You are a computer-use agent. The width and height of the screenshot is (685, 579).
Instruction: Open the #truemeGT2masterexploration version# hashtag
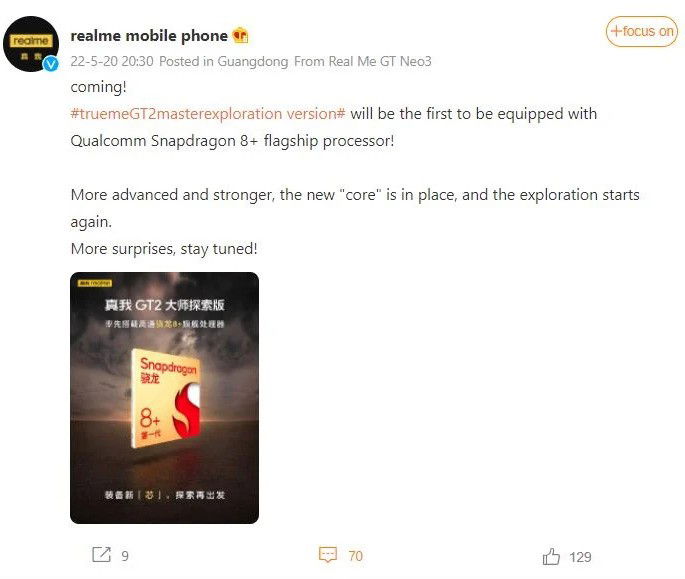coord(208,114)
